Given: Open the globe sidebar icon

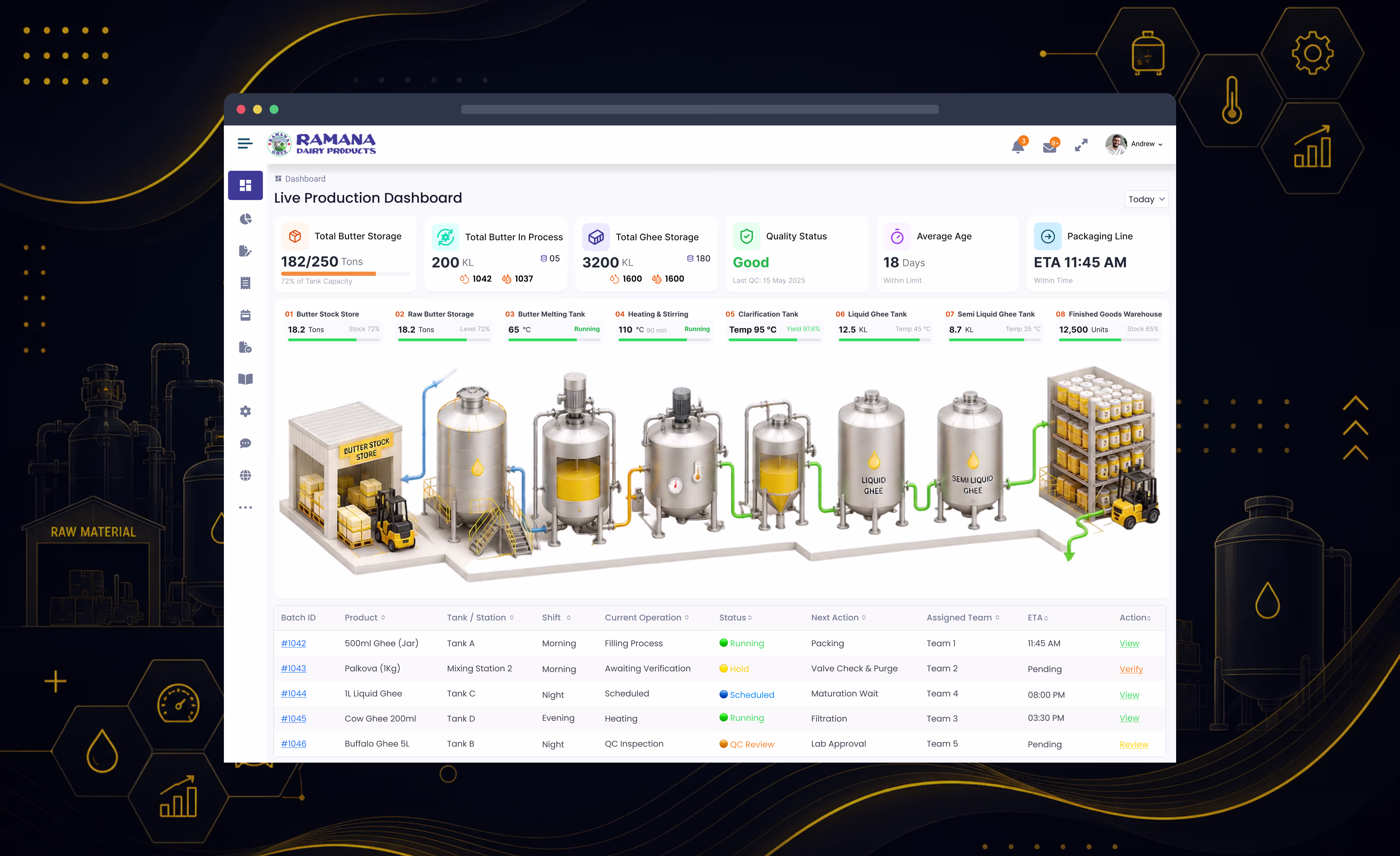Looking at the screenshot, I should pyautogui.click(x=245, y=475).
